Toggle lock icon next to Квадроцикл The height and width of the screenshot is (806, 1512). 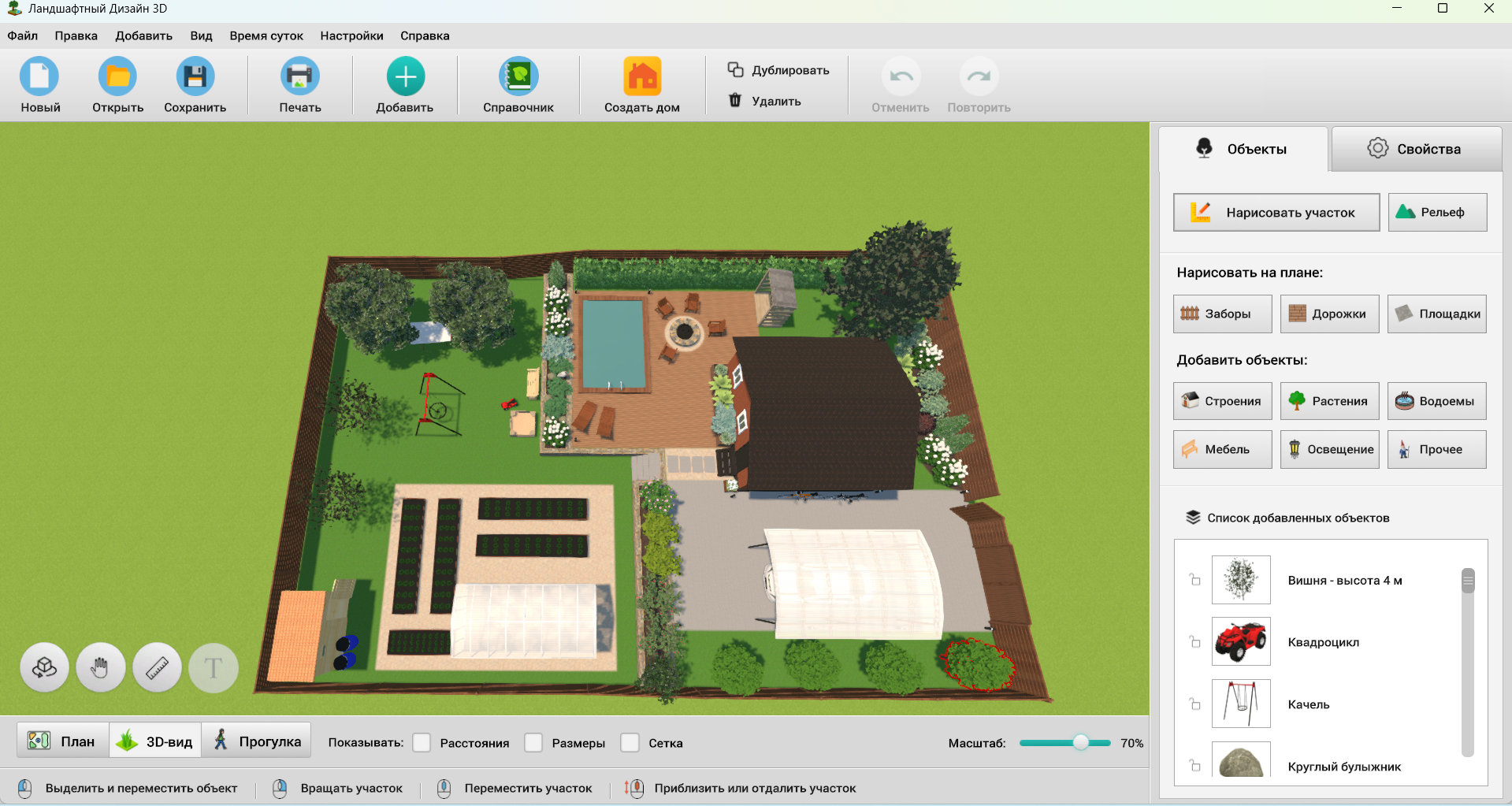click(1194, 642)
